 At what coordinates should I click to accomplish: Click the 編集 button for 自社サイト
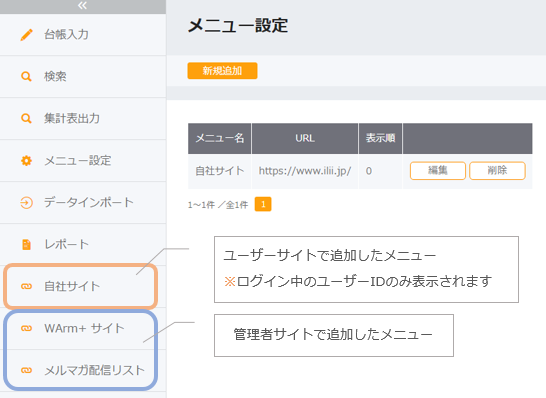point(438,171)
